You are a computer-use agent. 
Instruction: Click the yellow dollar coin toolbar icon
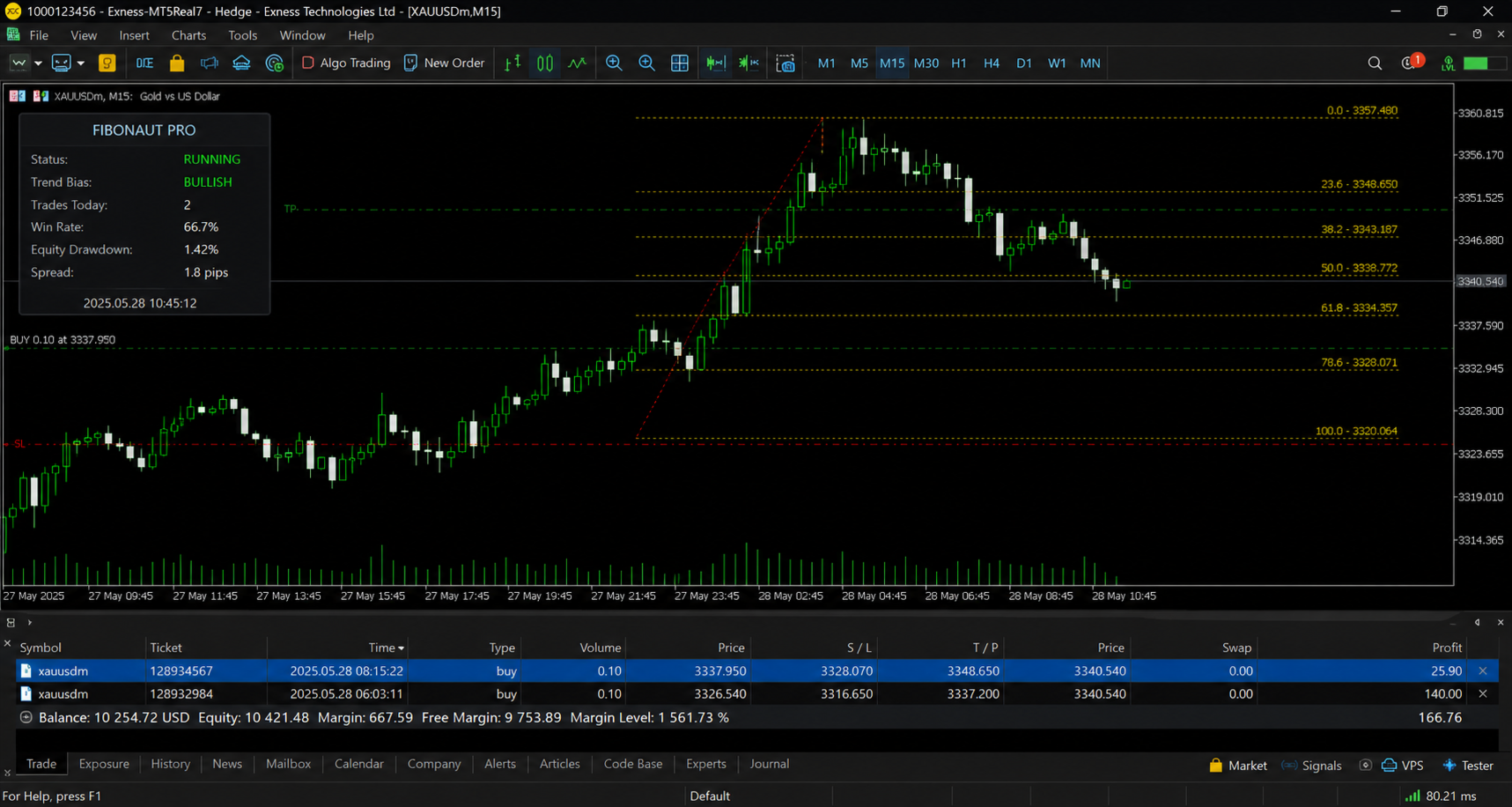tap(107, 63)
